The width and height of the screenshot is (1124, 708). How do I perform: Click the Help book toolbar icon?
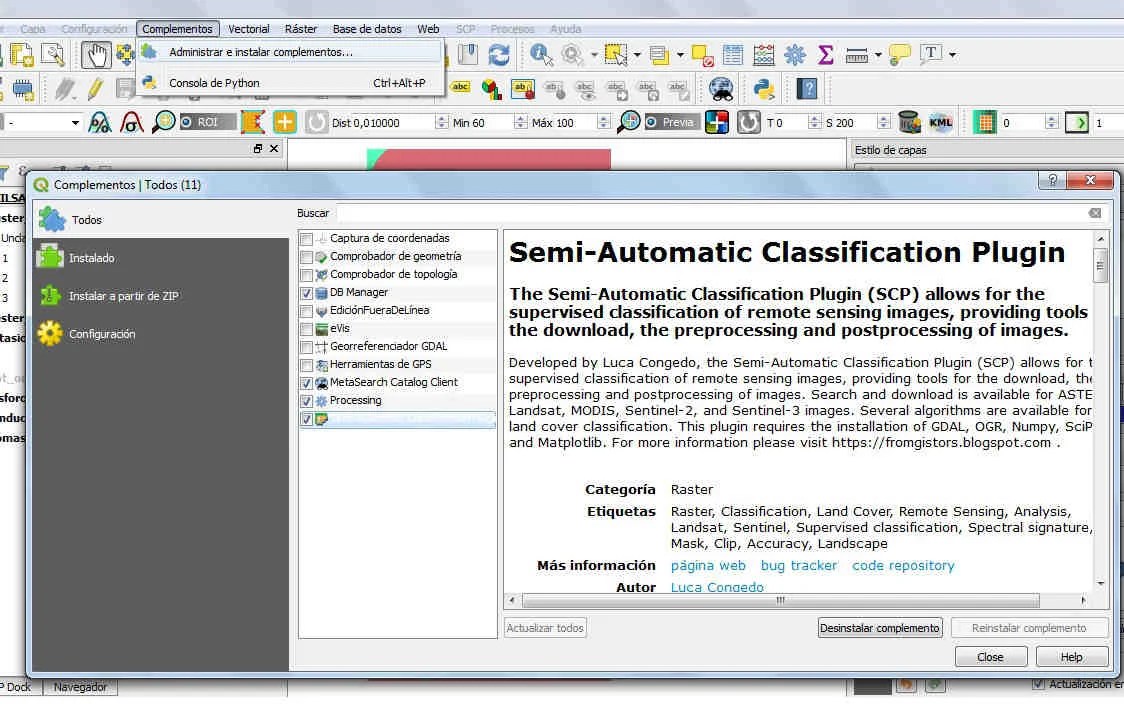point(807,89)
